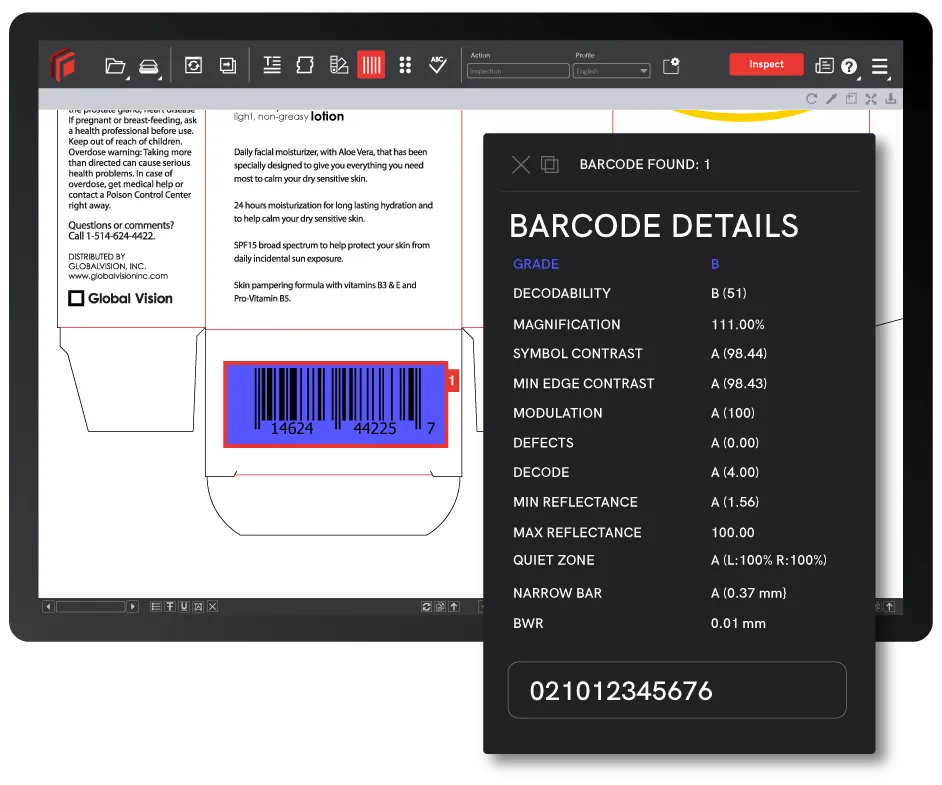
Task: Click the decoded value 021012345676 field
Action: 677,690
